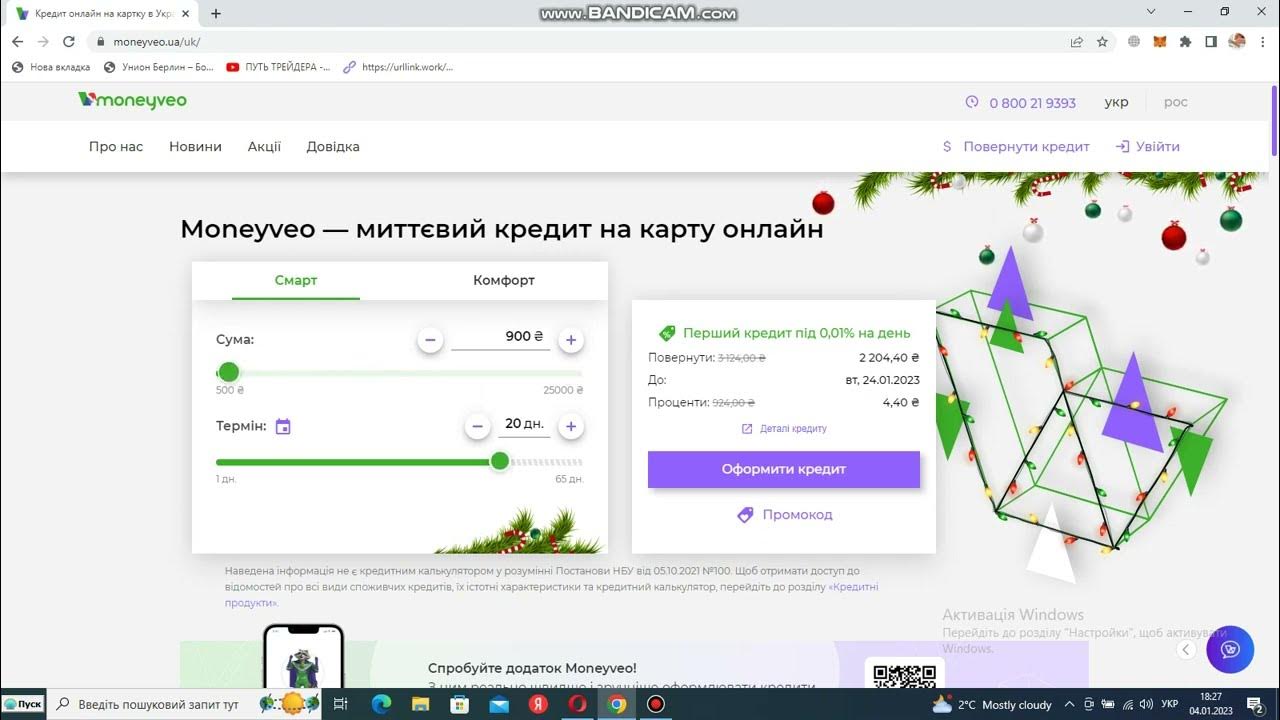Image resolution: width=1280 pixels, height=720 pixels.
Task: Reload the page with refresh icon
Action: 69,42
